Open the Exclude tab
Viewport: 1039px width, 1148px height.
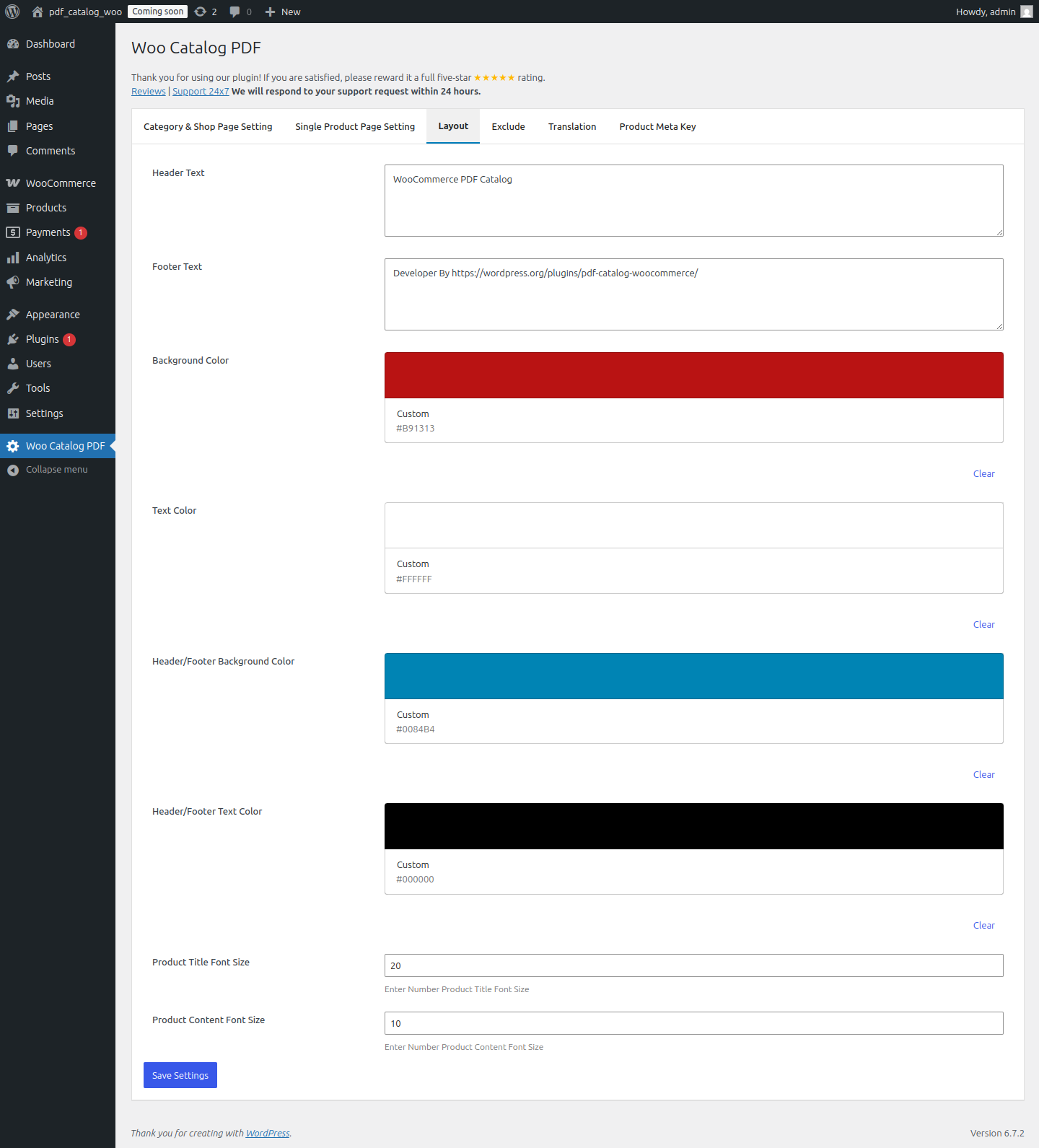pyautogui.click(x=508, y=126)
